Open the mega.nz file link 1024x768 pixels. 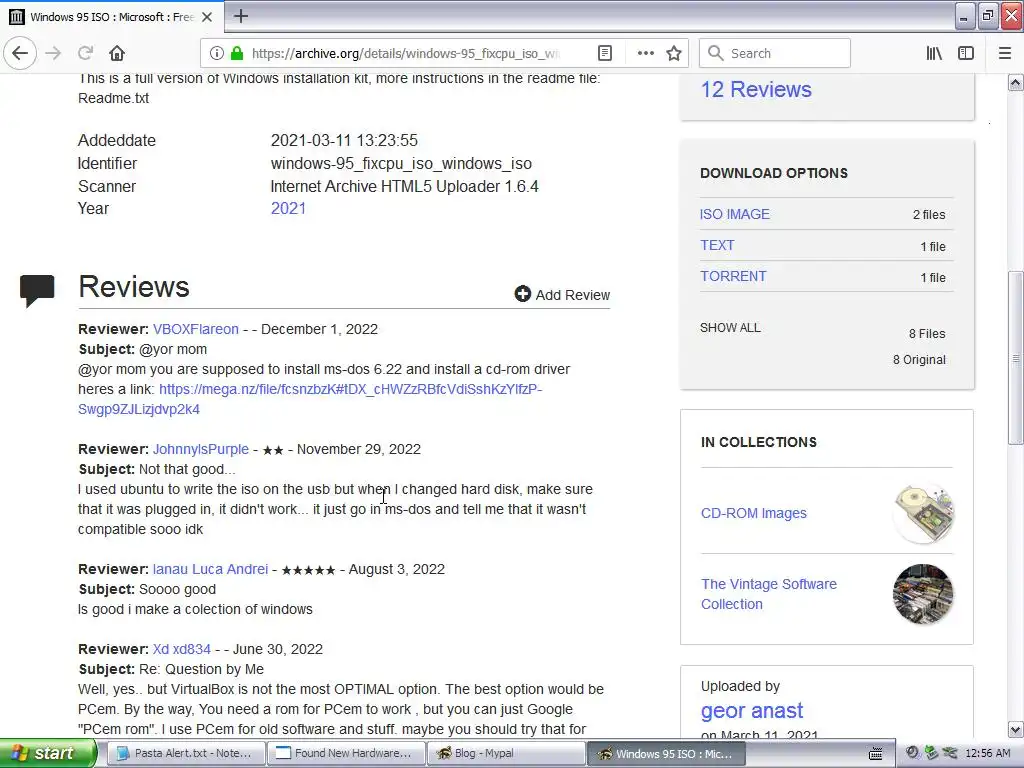[310, 399]
